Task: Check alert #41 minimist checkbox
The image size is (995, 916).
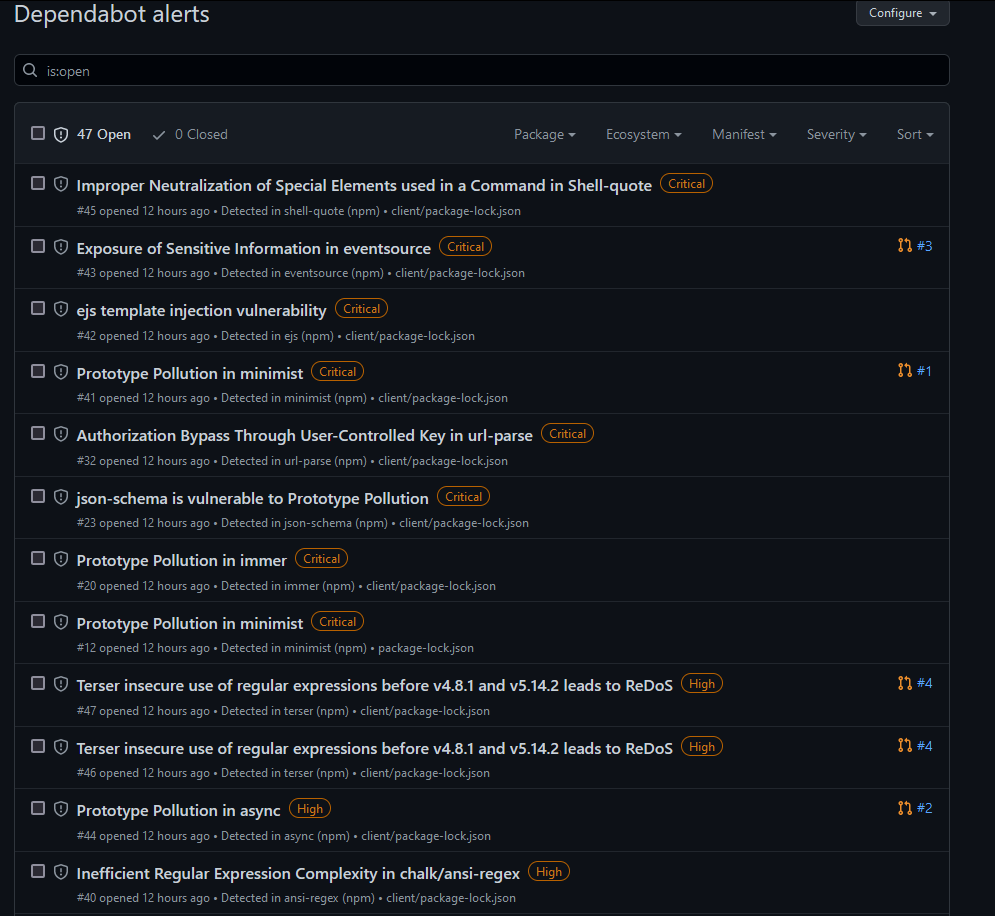Action: point(38,371)
